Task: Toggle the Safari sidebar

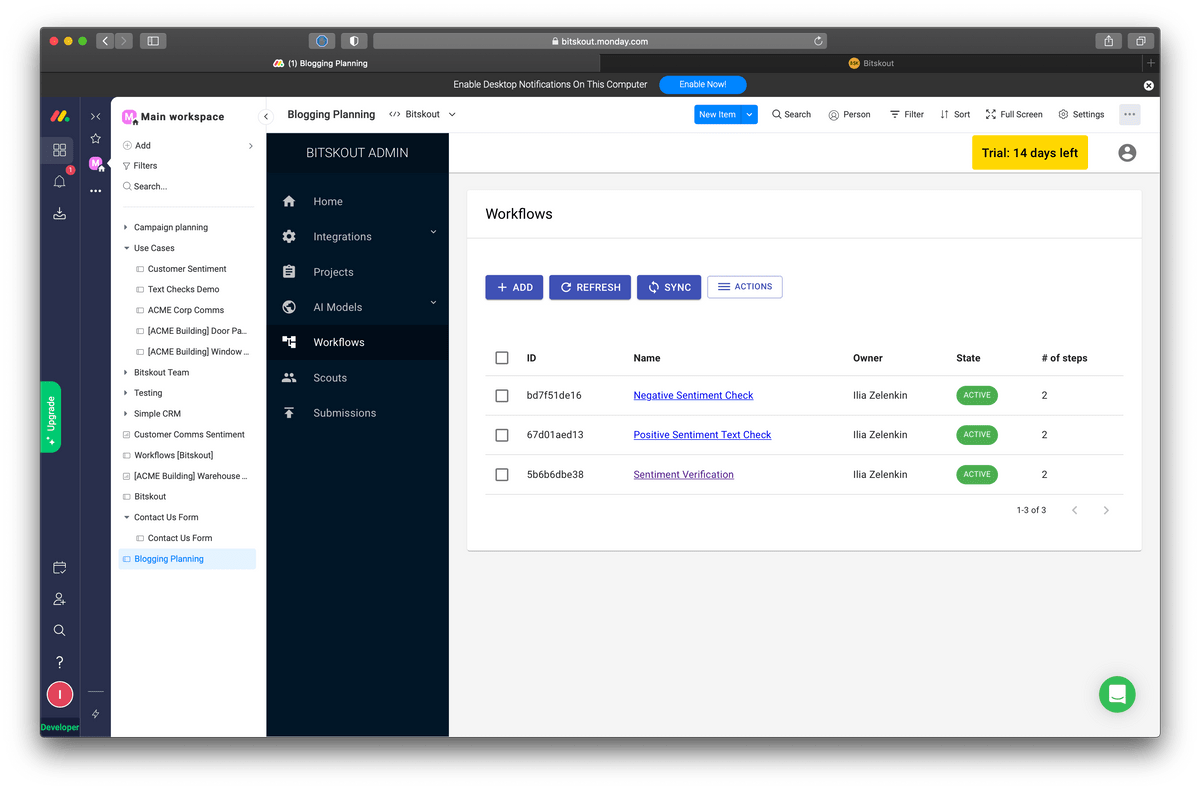Action: point(153,41)
